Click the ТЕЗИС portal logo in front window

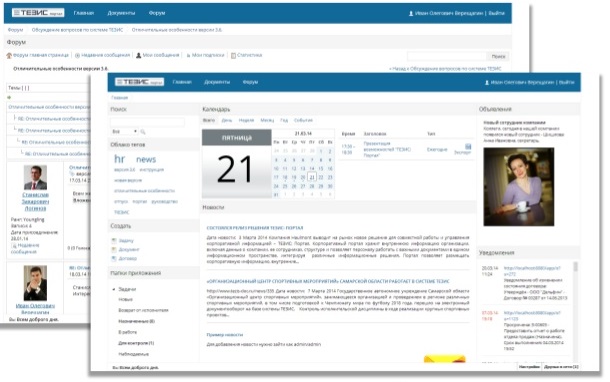pos(139,82)
